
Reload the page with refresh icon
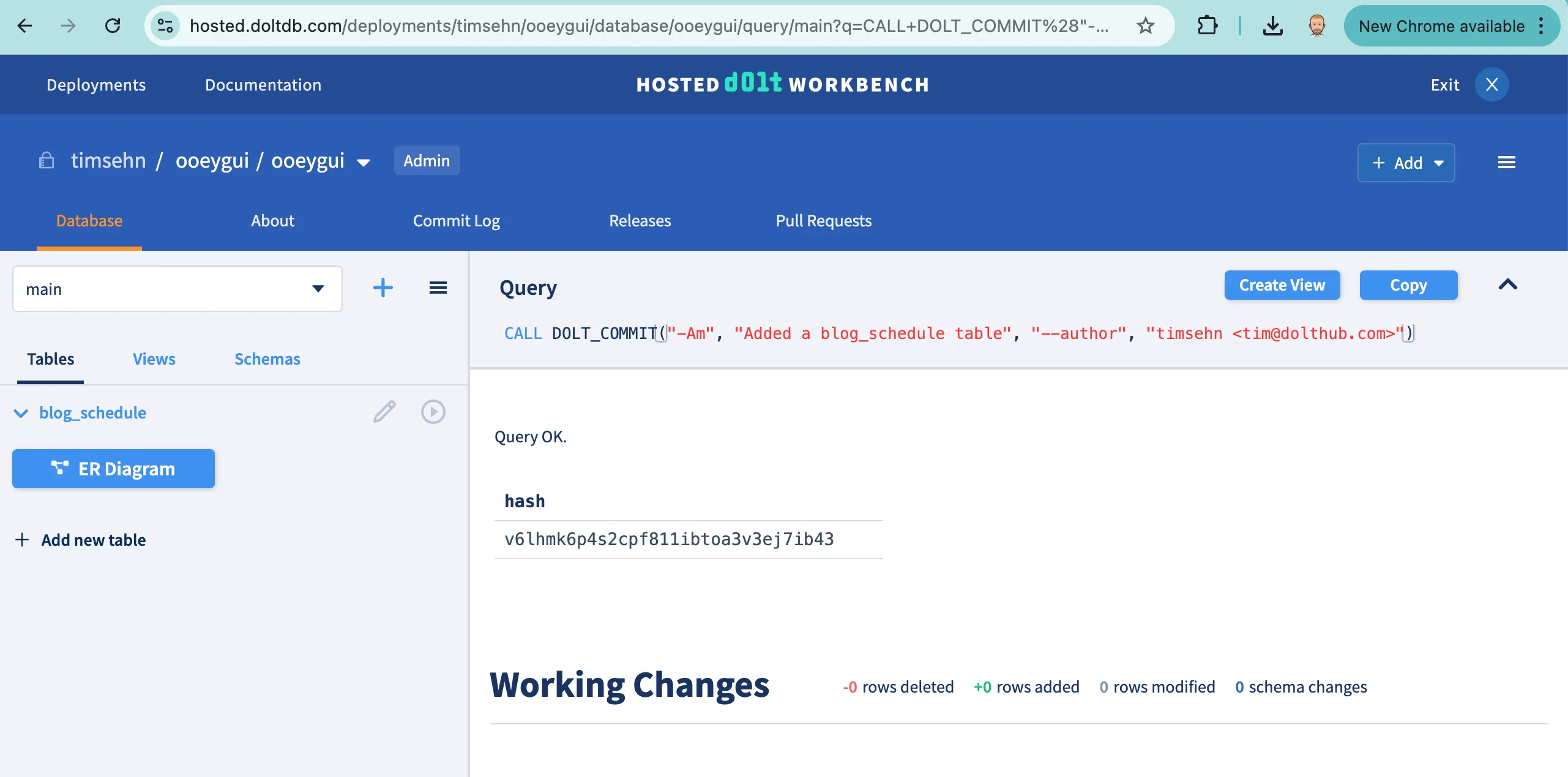(113, 26)
